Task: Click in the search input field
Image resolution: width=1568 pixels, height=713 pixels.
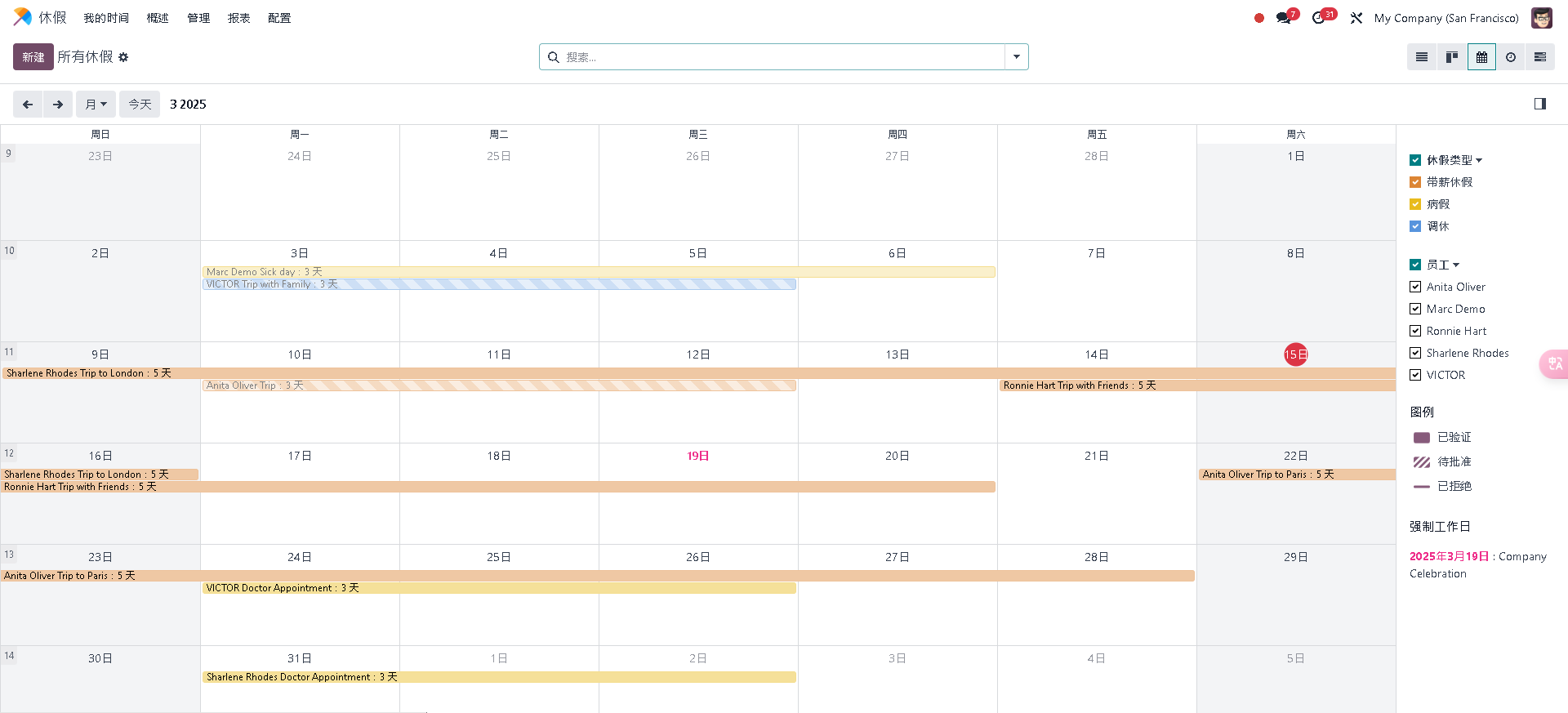Action: pyautogui.click(x=776, y=57)
